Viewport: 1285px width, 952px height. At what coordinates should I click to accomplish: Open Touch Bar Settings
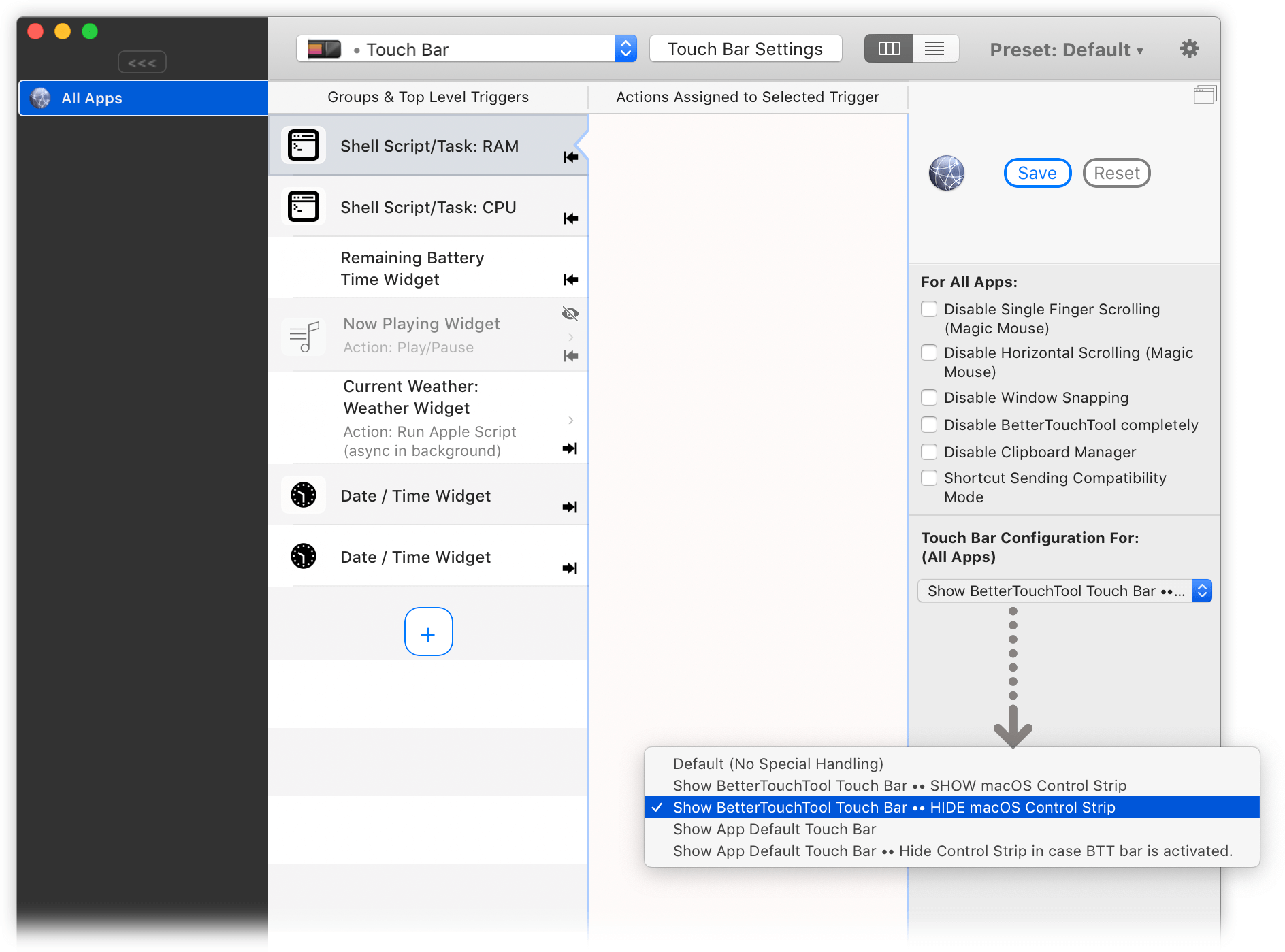(x=745, y=49)
